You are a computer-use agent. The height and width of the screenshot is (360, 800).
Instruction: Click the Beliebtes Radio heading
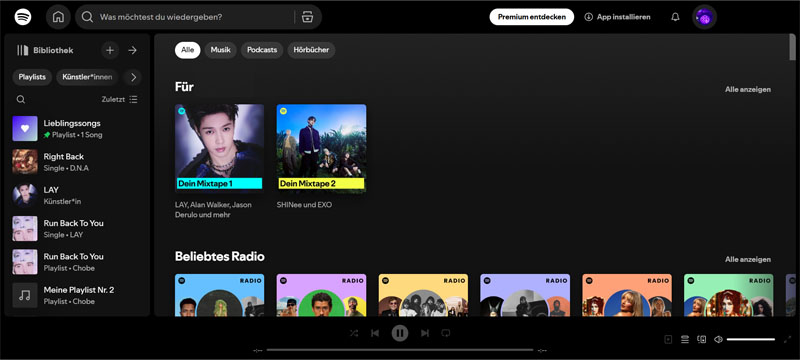click(219, 256)
